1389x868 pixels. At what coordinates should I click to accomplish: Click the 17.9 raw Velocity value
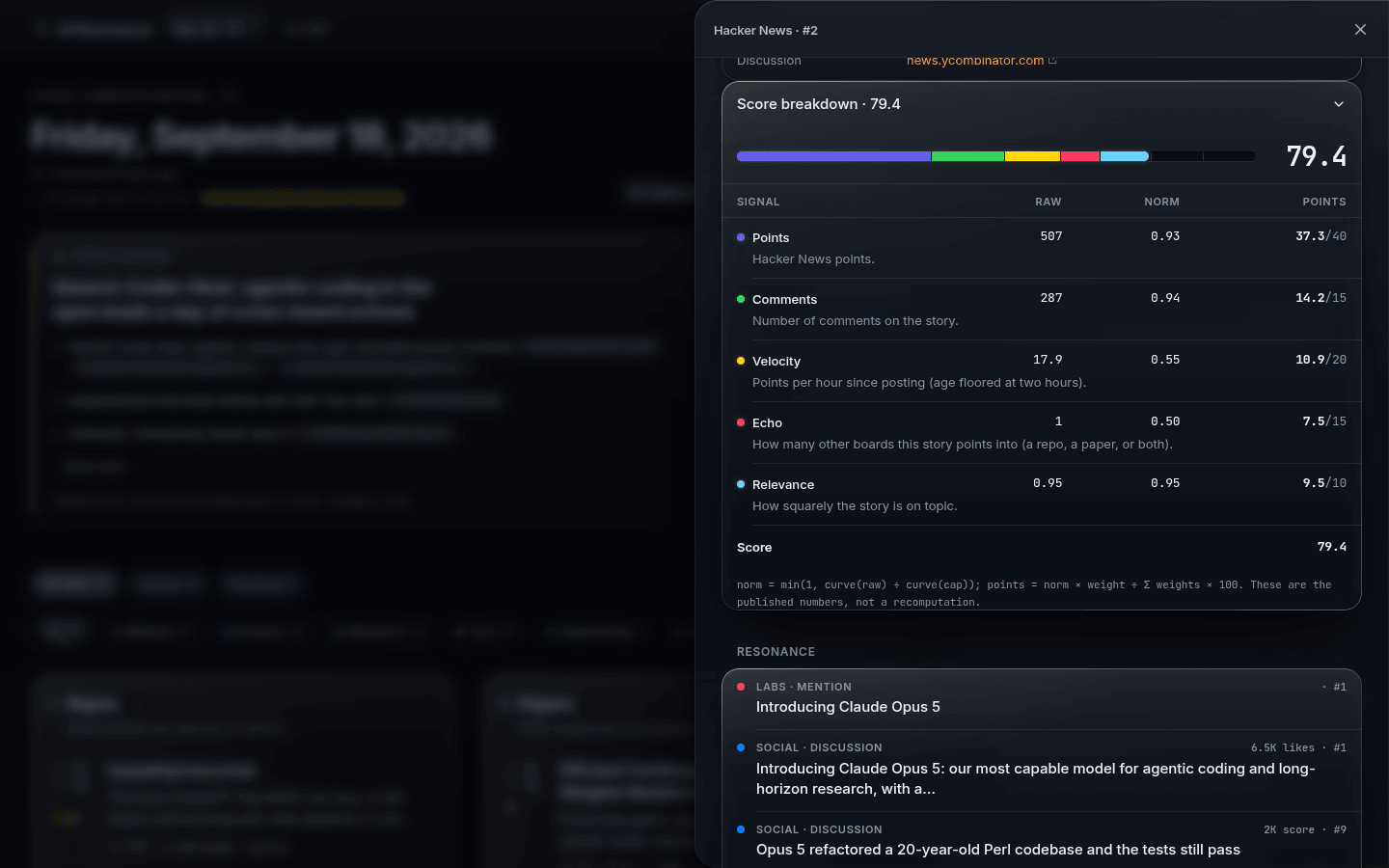tap(1048, 360)
